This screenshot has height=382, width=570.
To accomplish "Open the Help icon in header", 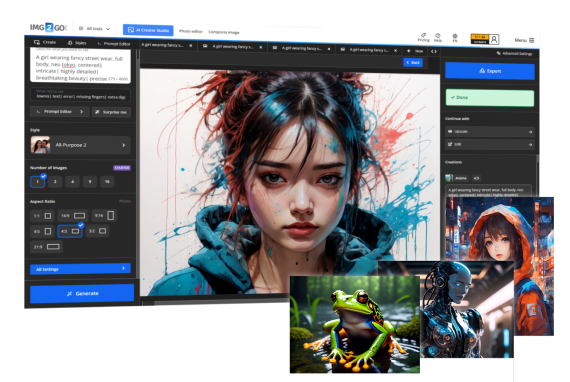I will pyautogui.click(x=438, y=35).
